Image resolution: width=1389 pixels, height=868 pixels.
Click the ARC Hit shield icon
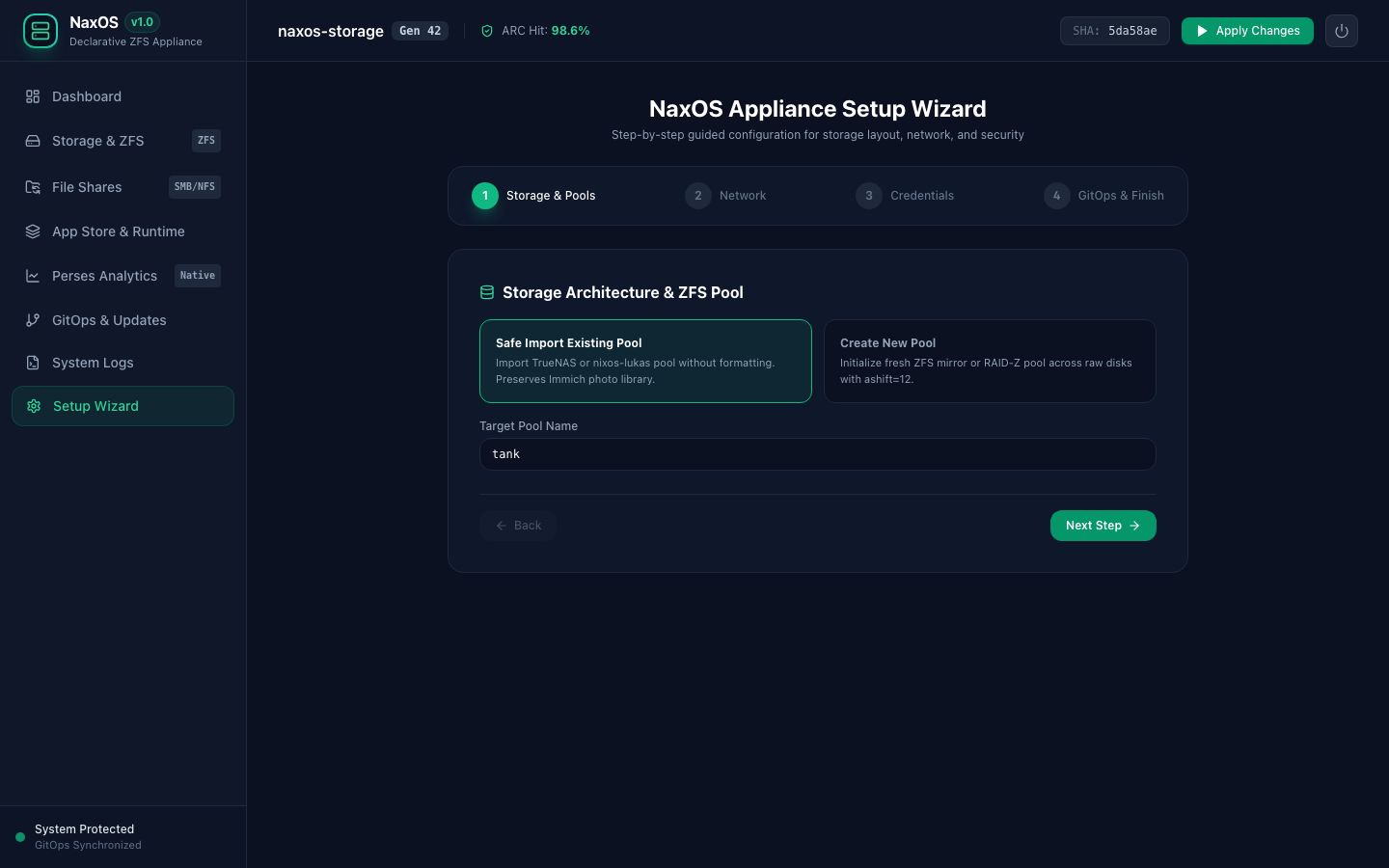coord(487,31)
